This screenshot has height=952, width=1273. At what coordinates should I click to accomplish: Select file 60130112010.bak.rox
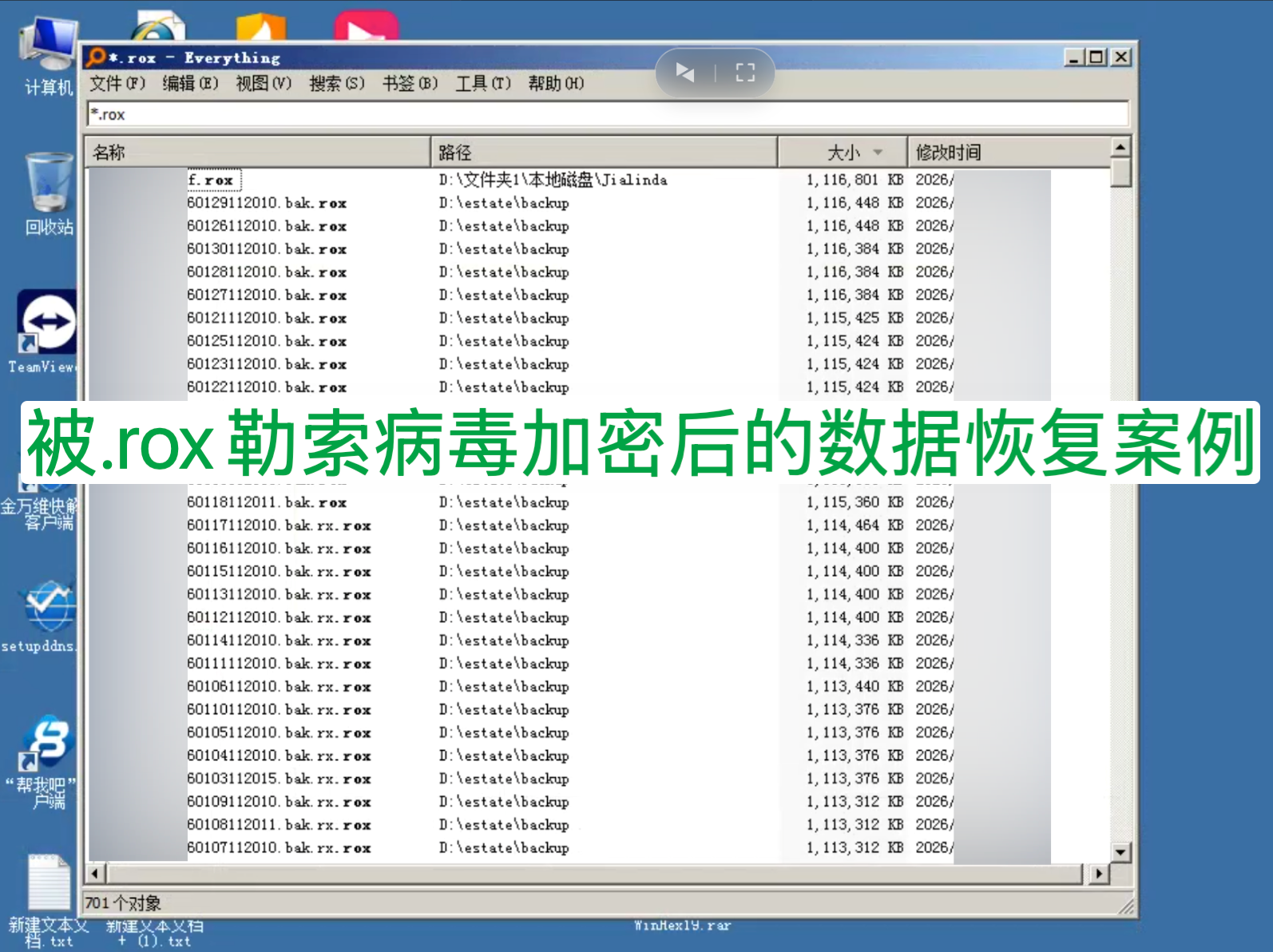tap(267, 249)
